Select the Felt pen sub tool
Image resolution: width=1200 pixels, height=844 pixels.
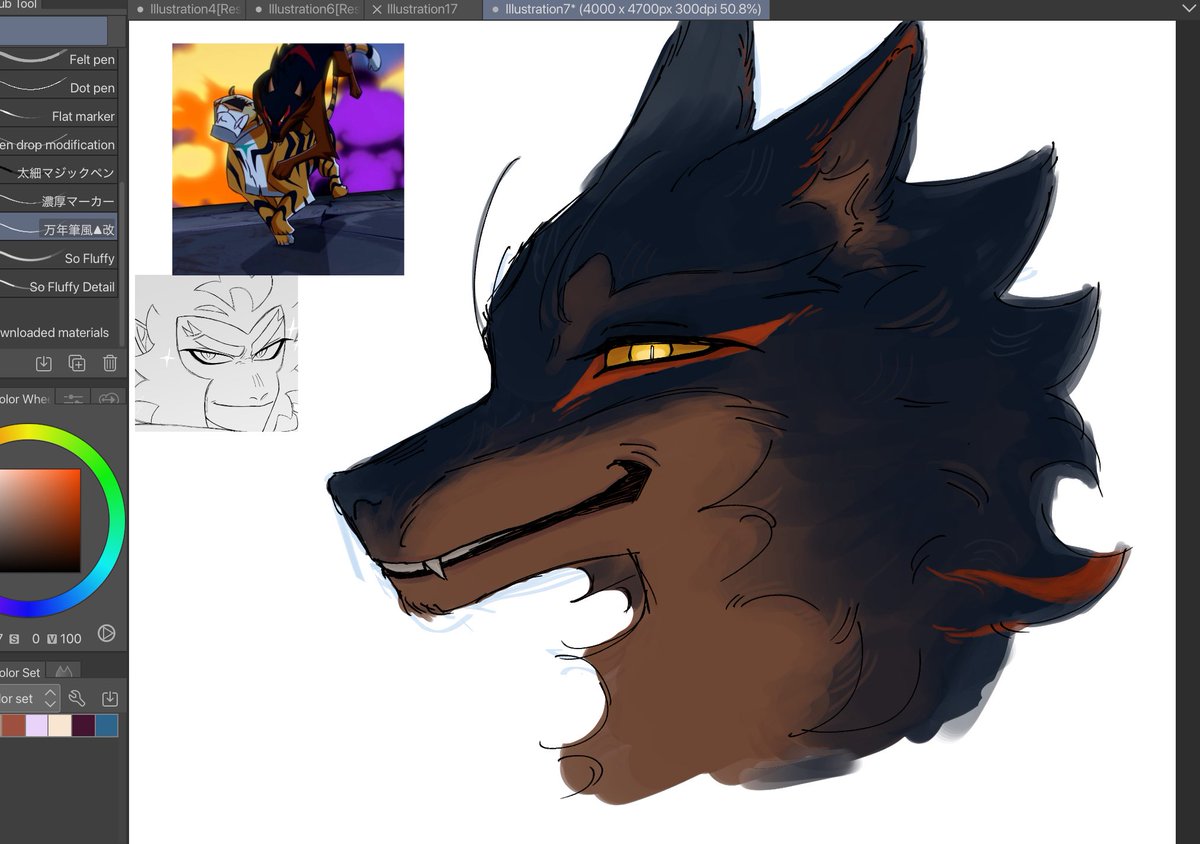(x=58, y=59)
